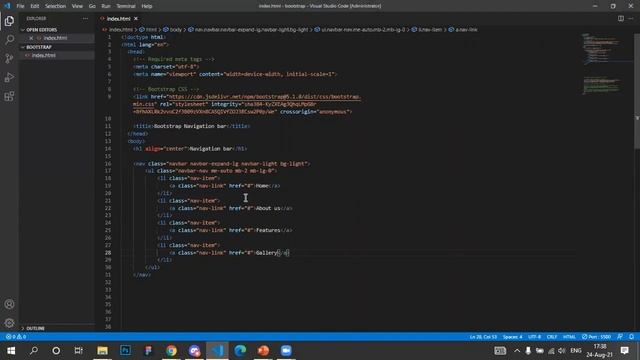Click the editor minimap

(x=606, y=63)
